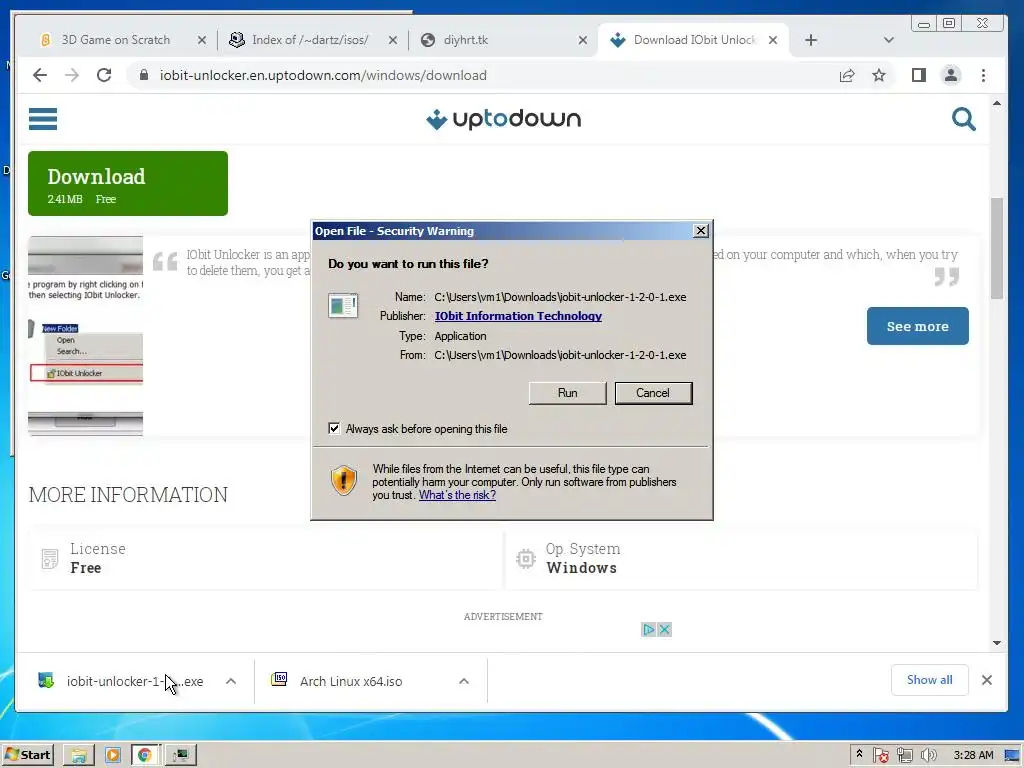Expand Arch Linux x64.iso download options
The width and height of the screenshot is (1024, 768).
(x=464, y=681)
